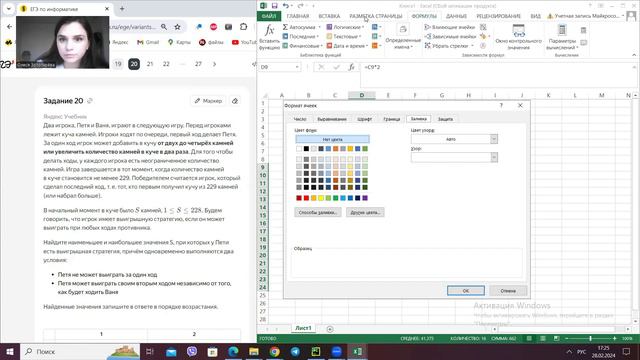
Task: Click the cancel X icon in the formula bar
Action: click(x=321, y=67)
